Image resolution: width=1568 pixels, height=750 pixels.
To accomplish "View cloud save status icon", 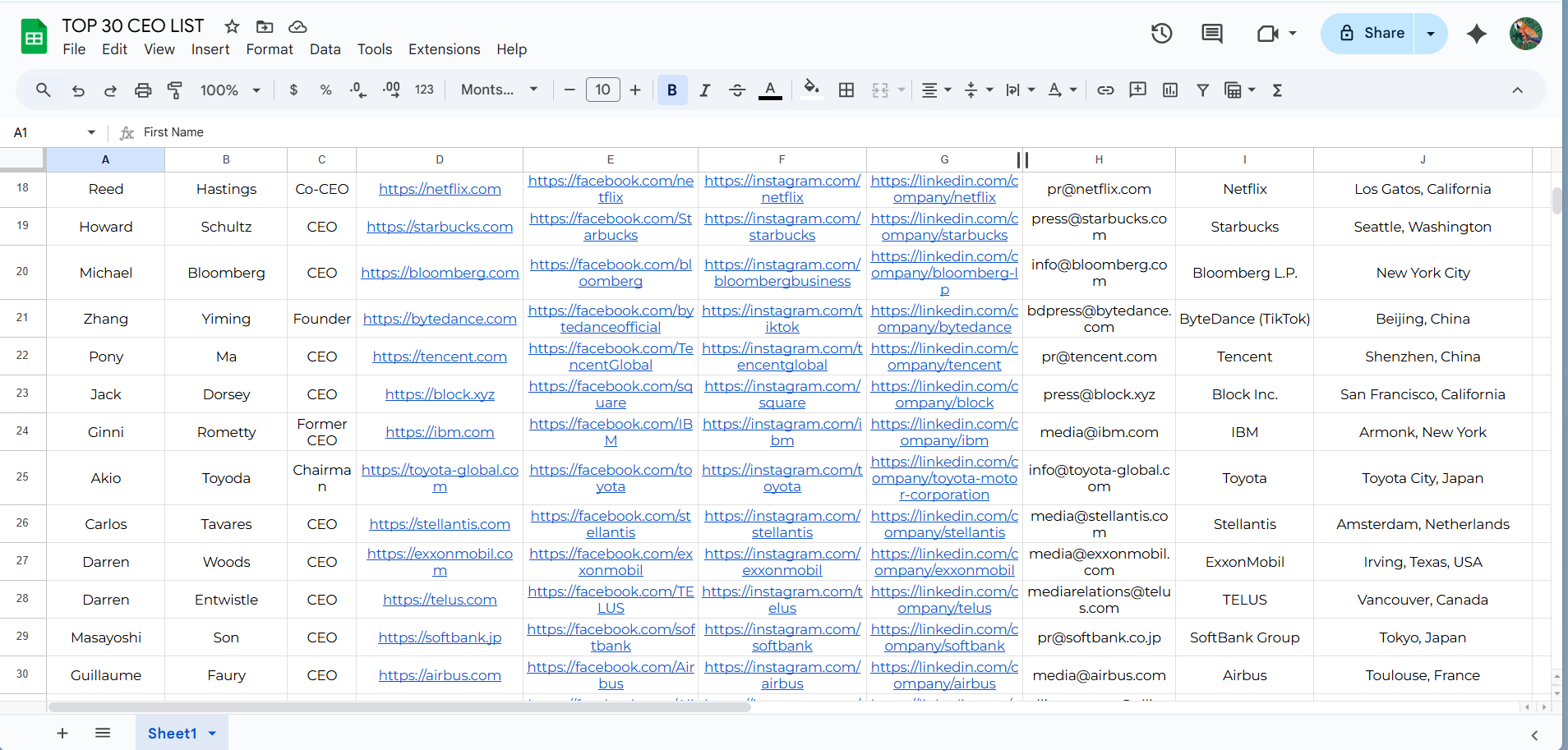I will pos(297,26).
